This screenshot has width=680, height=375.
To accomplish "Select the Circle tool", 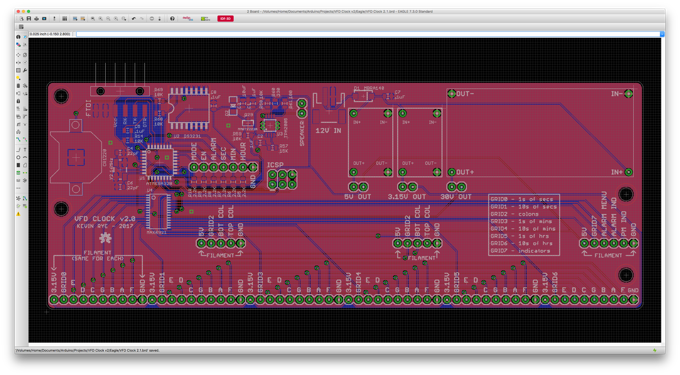I will [18, 157].
